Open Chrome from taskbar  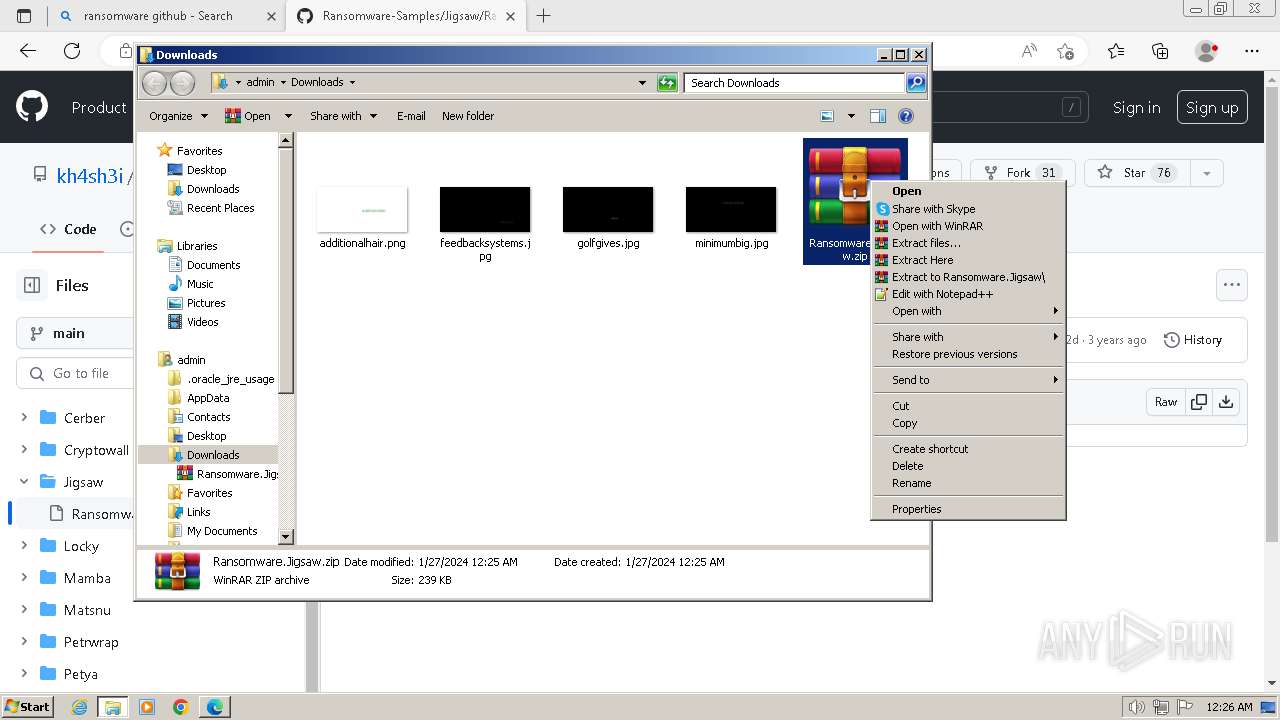(180, 707)
